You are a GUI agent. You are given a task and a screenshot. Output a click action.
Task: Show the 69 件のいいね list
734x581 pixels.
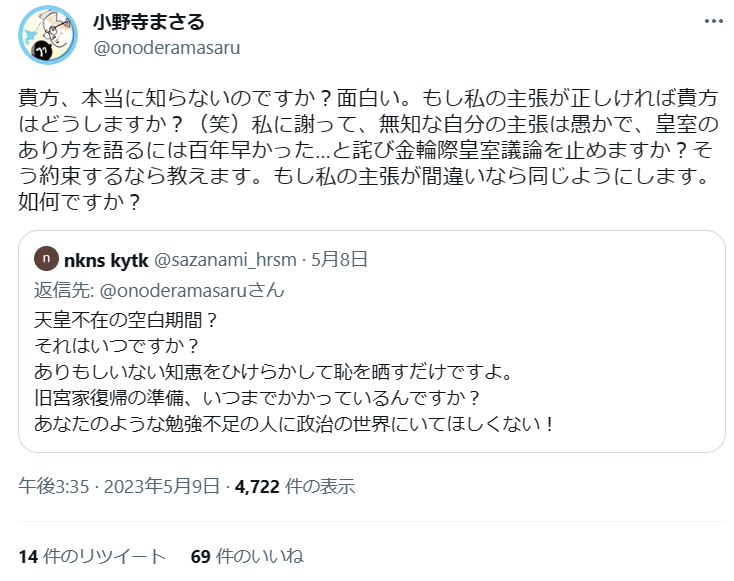tap(247, 556)
